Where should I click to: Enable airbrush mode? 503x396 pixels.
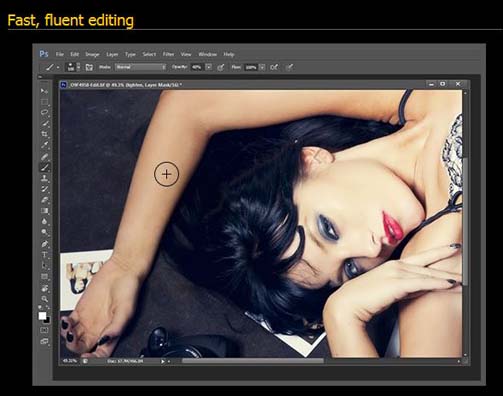[x=274, y=67]
